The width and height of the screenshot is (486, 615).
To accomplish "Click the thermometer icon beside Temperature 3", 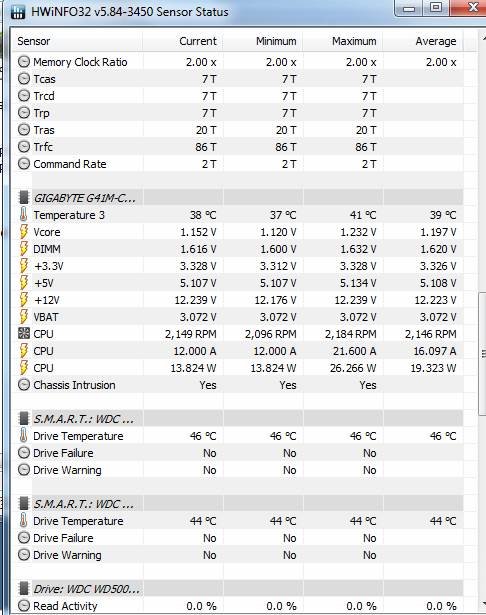I will click(x=24, y=215).
